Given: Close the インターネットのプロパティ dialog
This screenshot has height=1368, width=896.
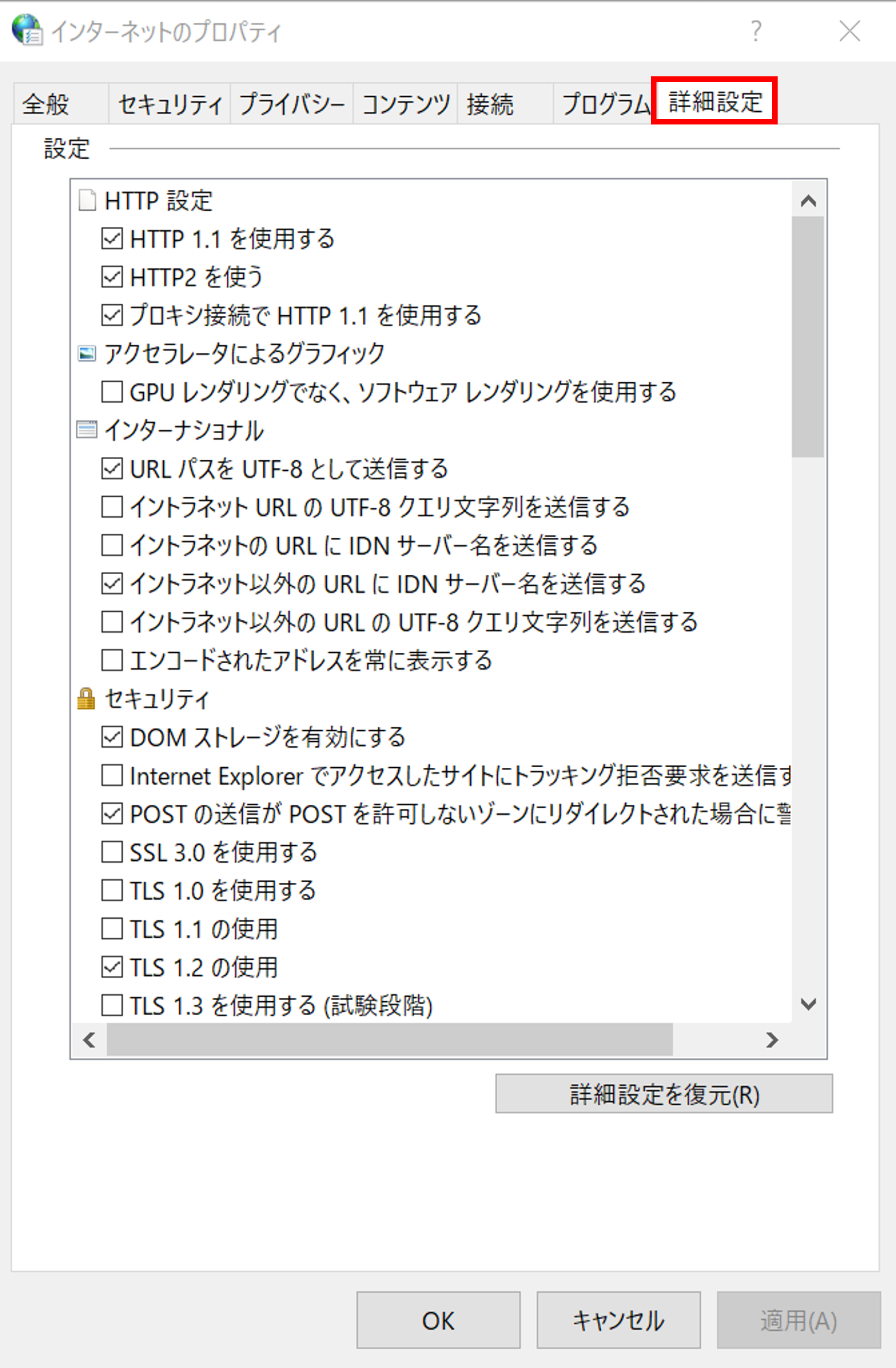Looking at the screenshot, I should point(850,31).
